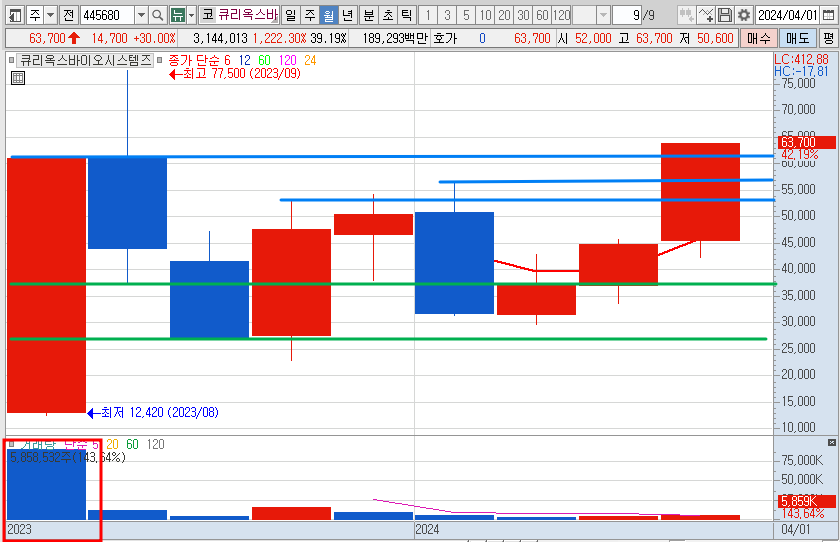
Task: Select the 120 interval button
Action: tap(561, 15)
